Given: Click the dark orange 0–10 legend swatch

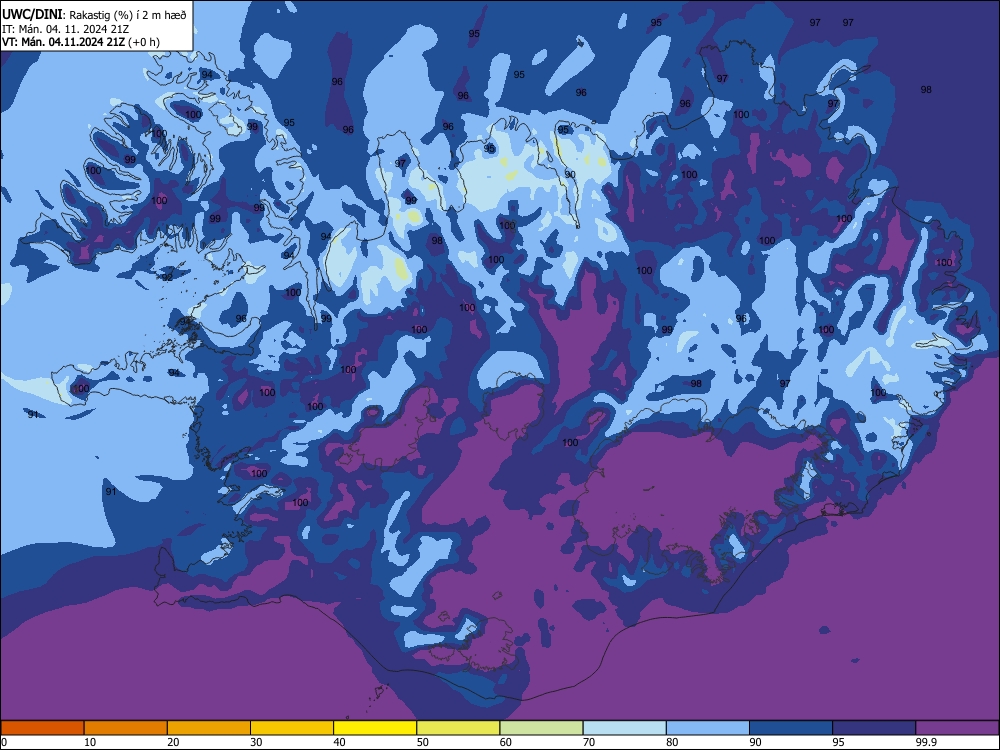Looking at the screenshot, I should [42, 728].
